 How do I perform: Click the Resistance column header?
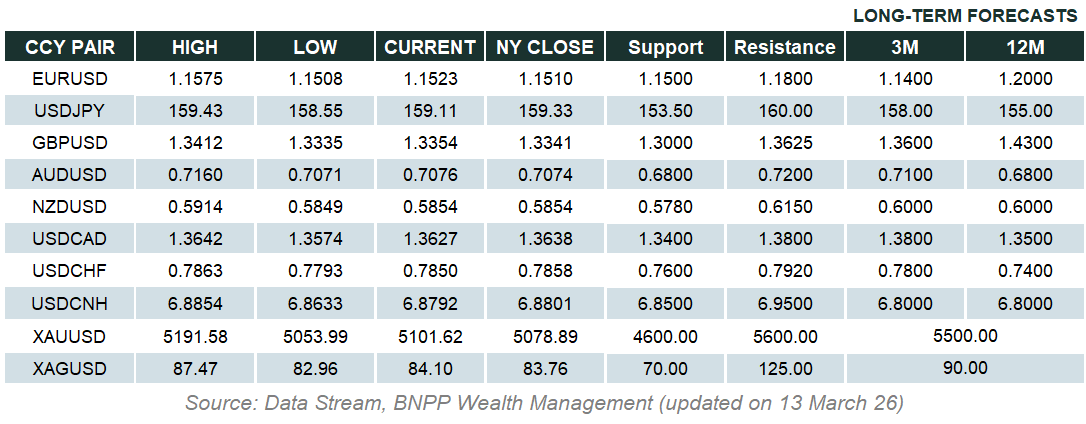[x=785, y=47]
